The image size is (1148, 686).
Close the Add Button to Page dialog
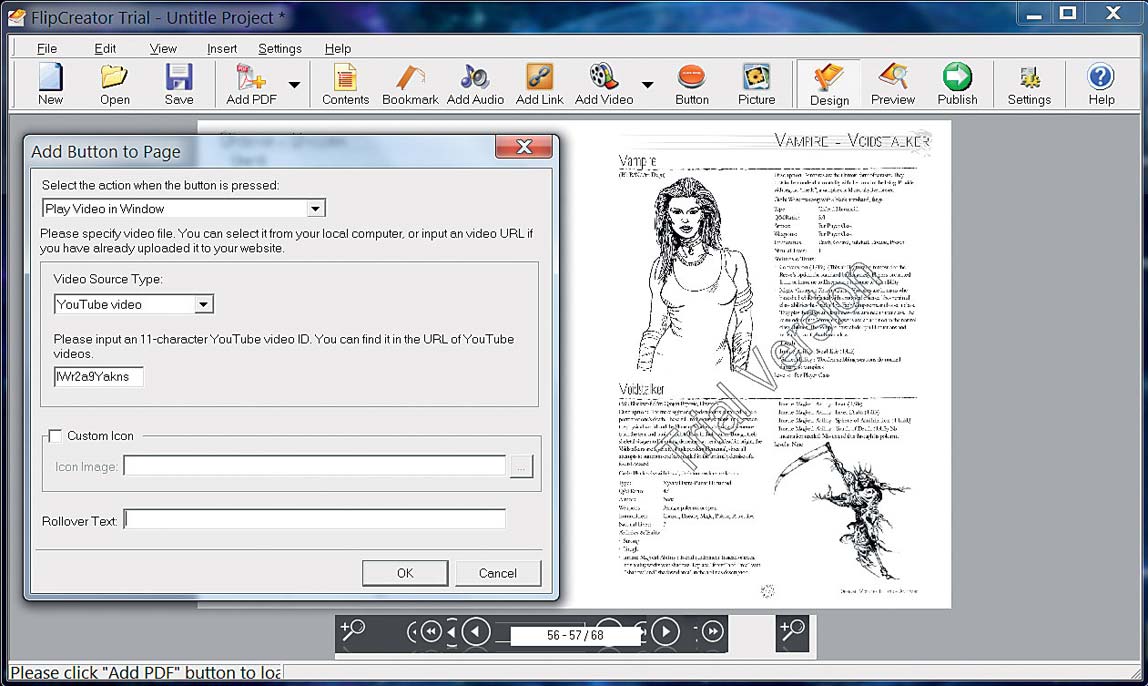[x=523, y=146]
